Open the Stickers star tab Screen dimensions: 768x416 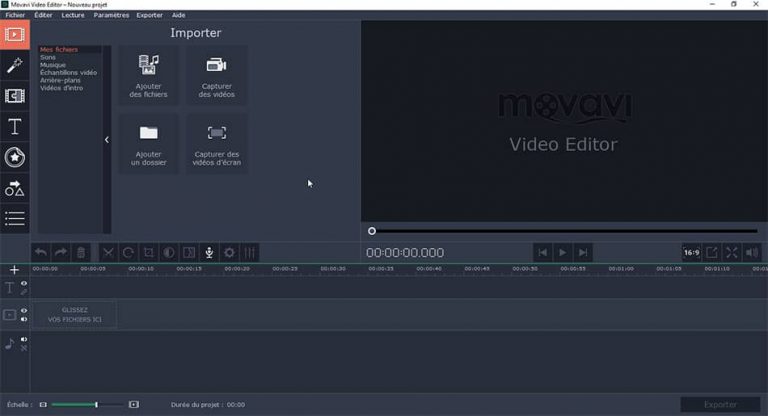click(x=15, y=157)
